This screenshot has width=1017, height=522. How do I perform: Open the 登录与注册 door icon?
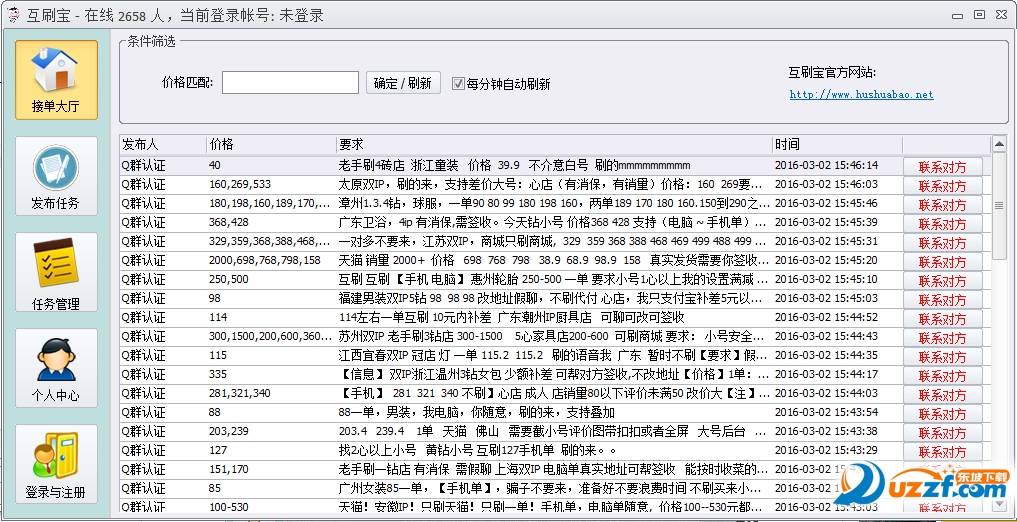click(56, 464)
